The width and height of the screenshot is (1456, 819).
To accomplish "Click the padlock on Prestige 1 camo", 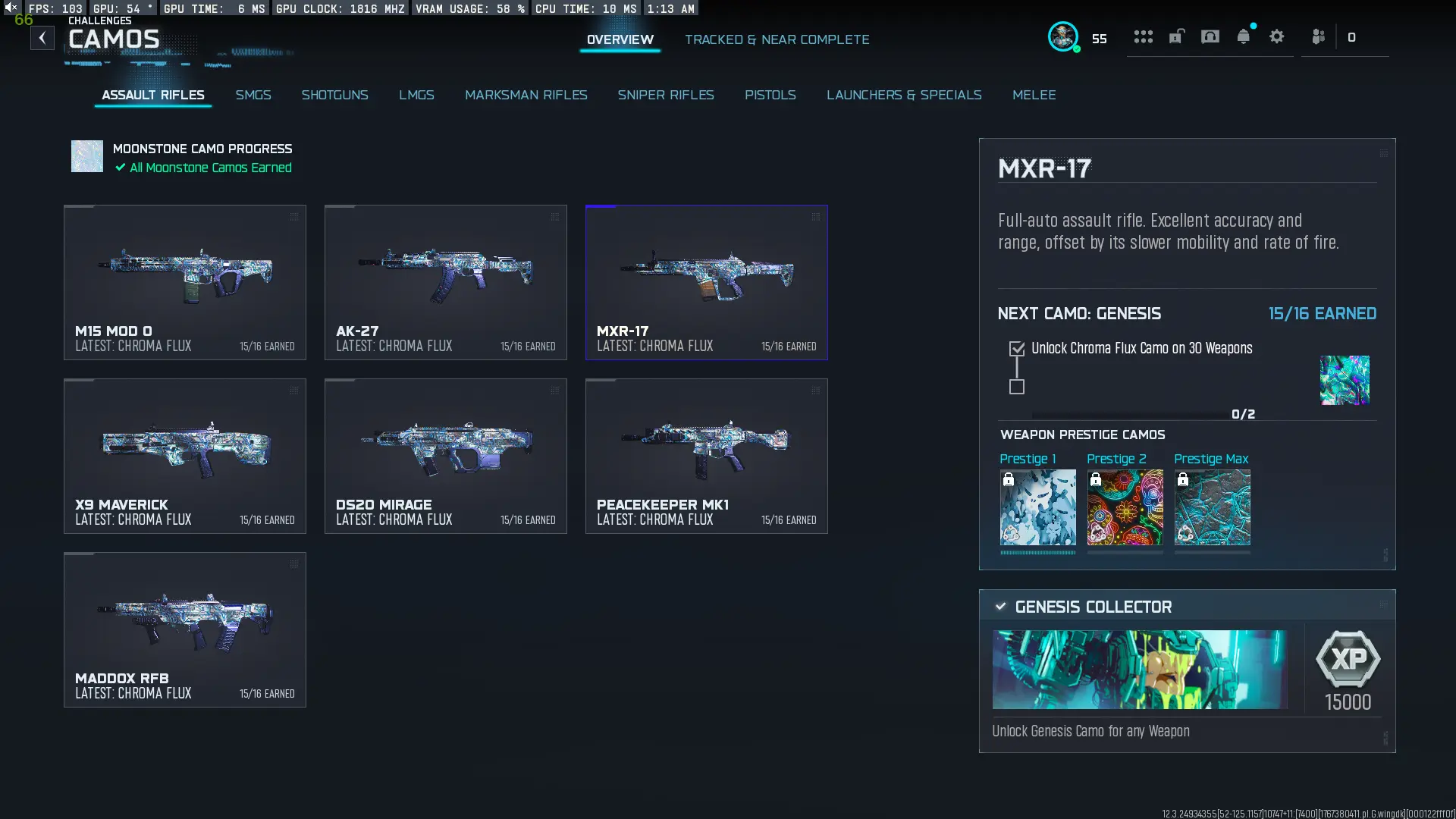I will pos(1009,480).
